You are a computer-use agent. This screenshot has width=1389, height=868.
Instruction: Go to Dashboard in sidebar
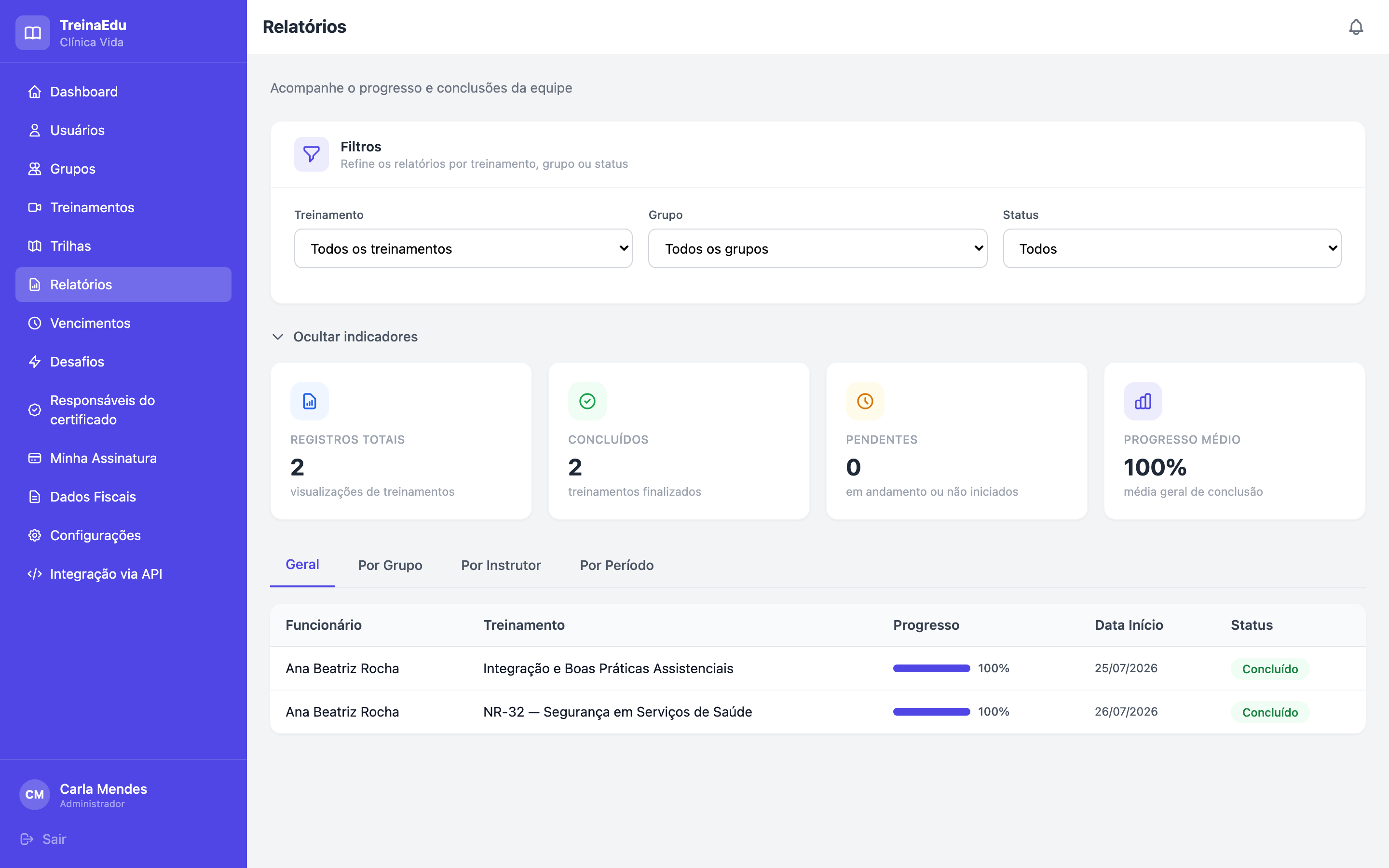pyautogui.click(x=123, y=92)
